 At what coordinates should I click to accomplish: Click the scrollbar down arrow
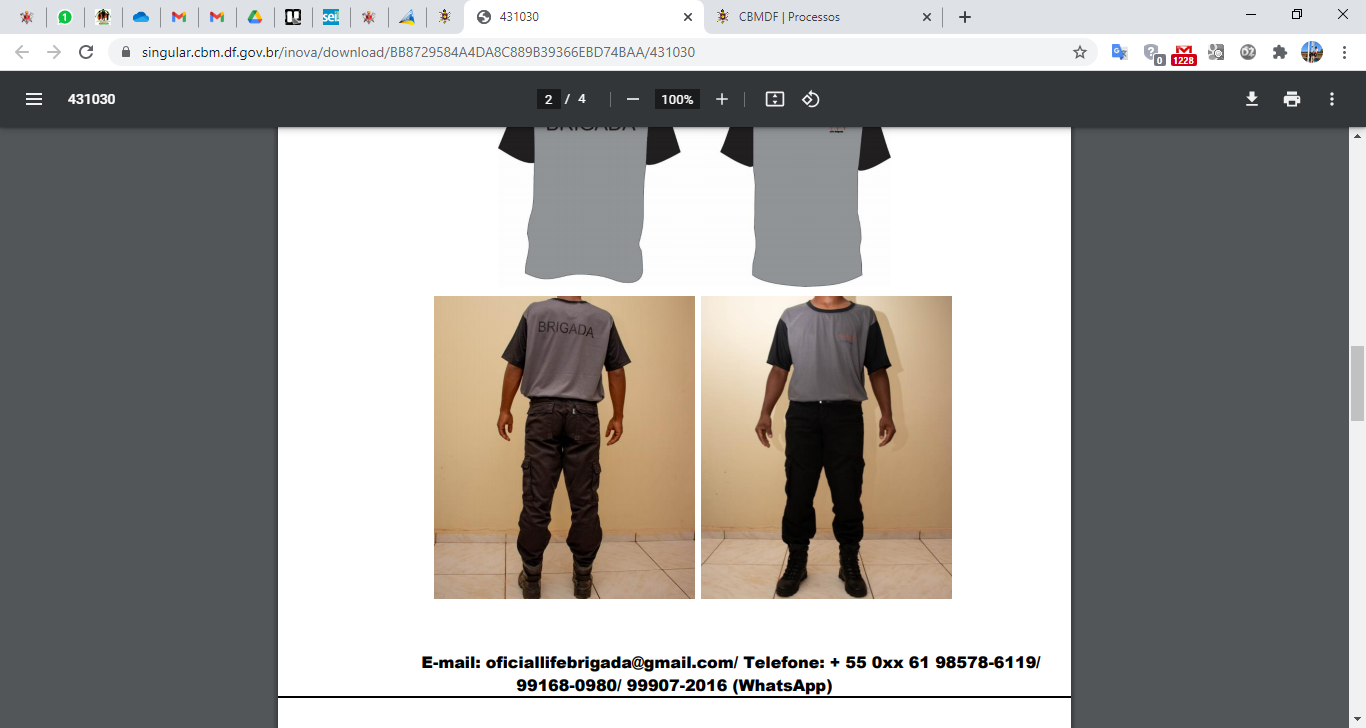[1357, 720]
